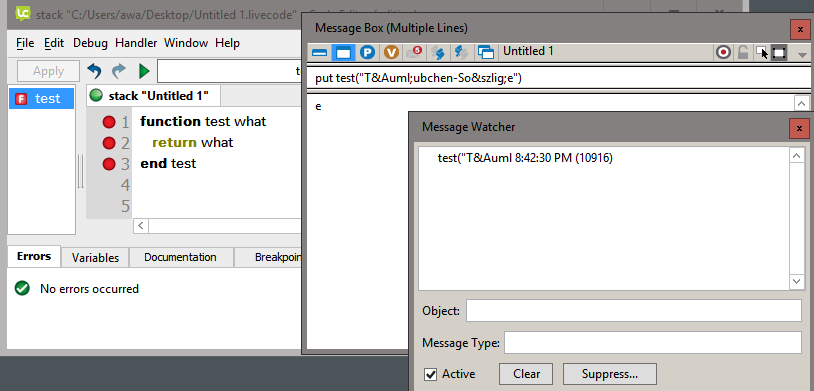This screenshot has height=391, width=814.
Task: Toggle the record icon in Message Box toolbar
Action: 723,52
